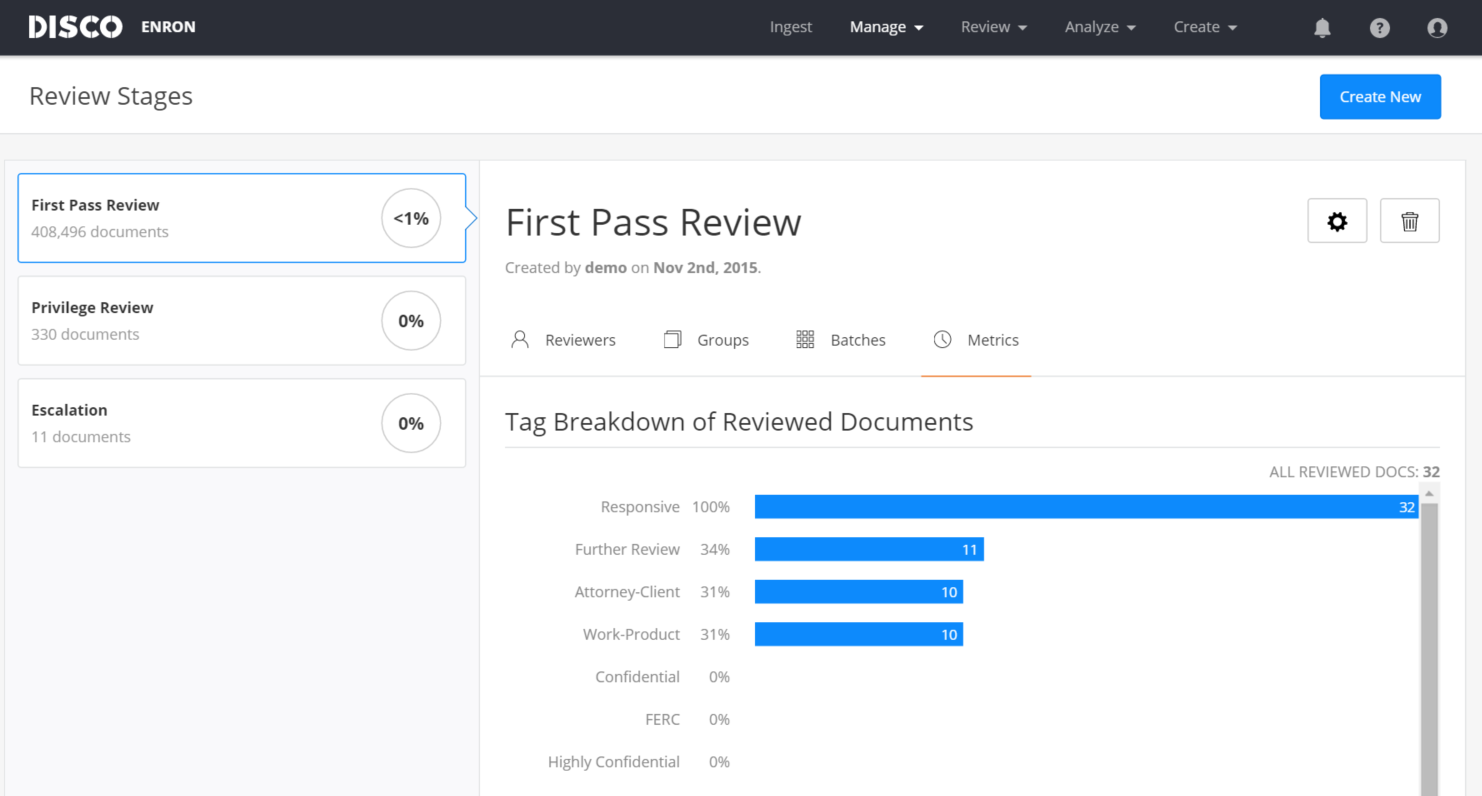Switch to the Reviewers tab
The image size is (1482, 796).
(563, 340)
